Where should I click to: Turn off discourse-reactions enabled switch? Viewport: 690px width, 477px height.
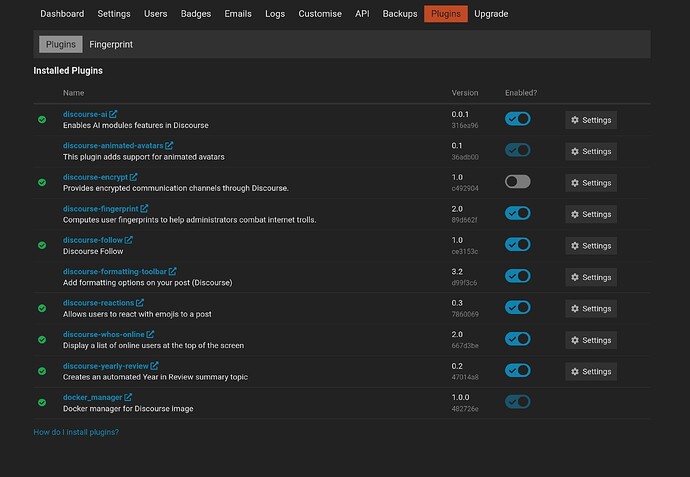pyautogui.click(x=518, y=308)
